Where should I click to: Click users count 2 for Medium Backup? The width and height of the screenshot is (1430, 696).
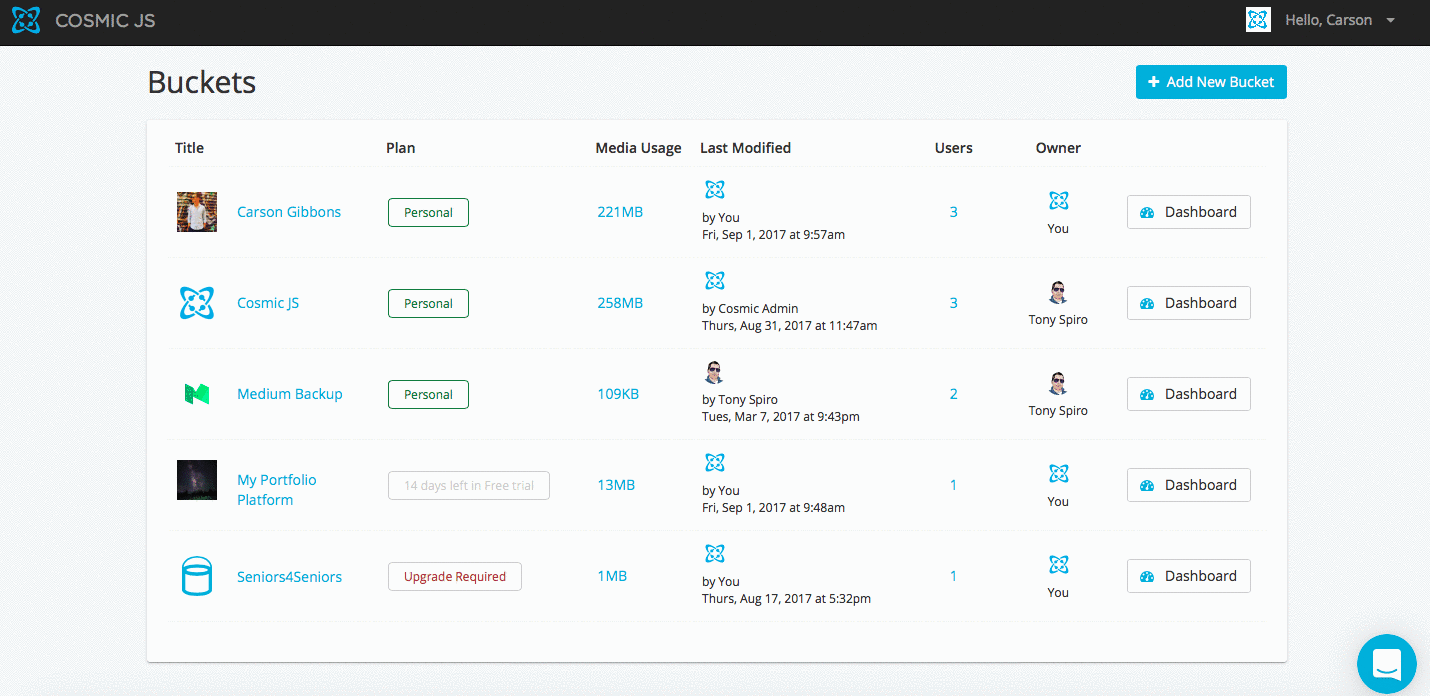pos(954,394)
